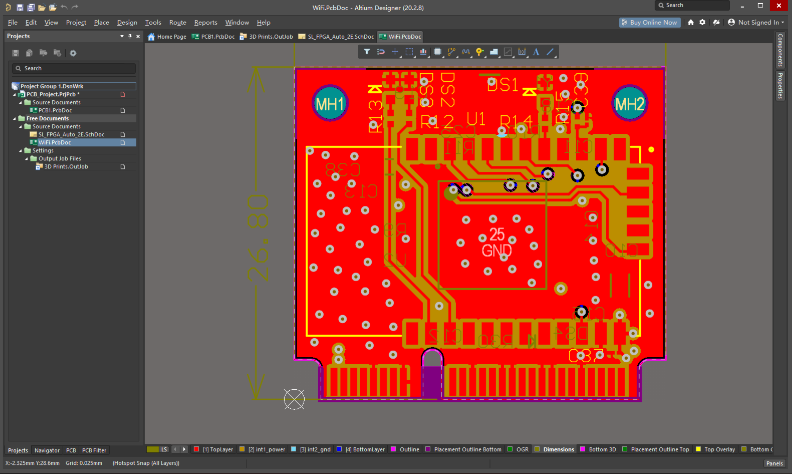Screen dimensions: 792x474
Task: Click the Projects panel compile icon
Action: click(x=29, y=53)
